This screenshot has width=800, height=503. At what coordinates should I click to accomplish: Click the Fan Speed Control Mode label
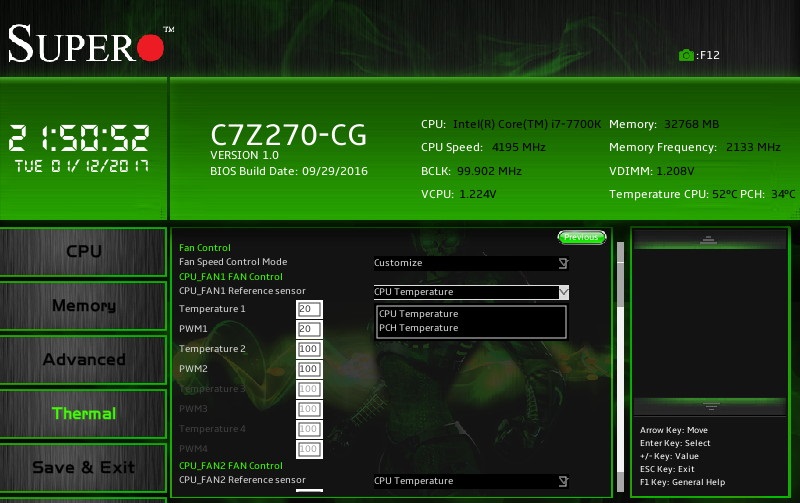click(x=233, y=262)
